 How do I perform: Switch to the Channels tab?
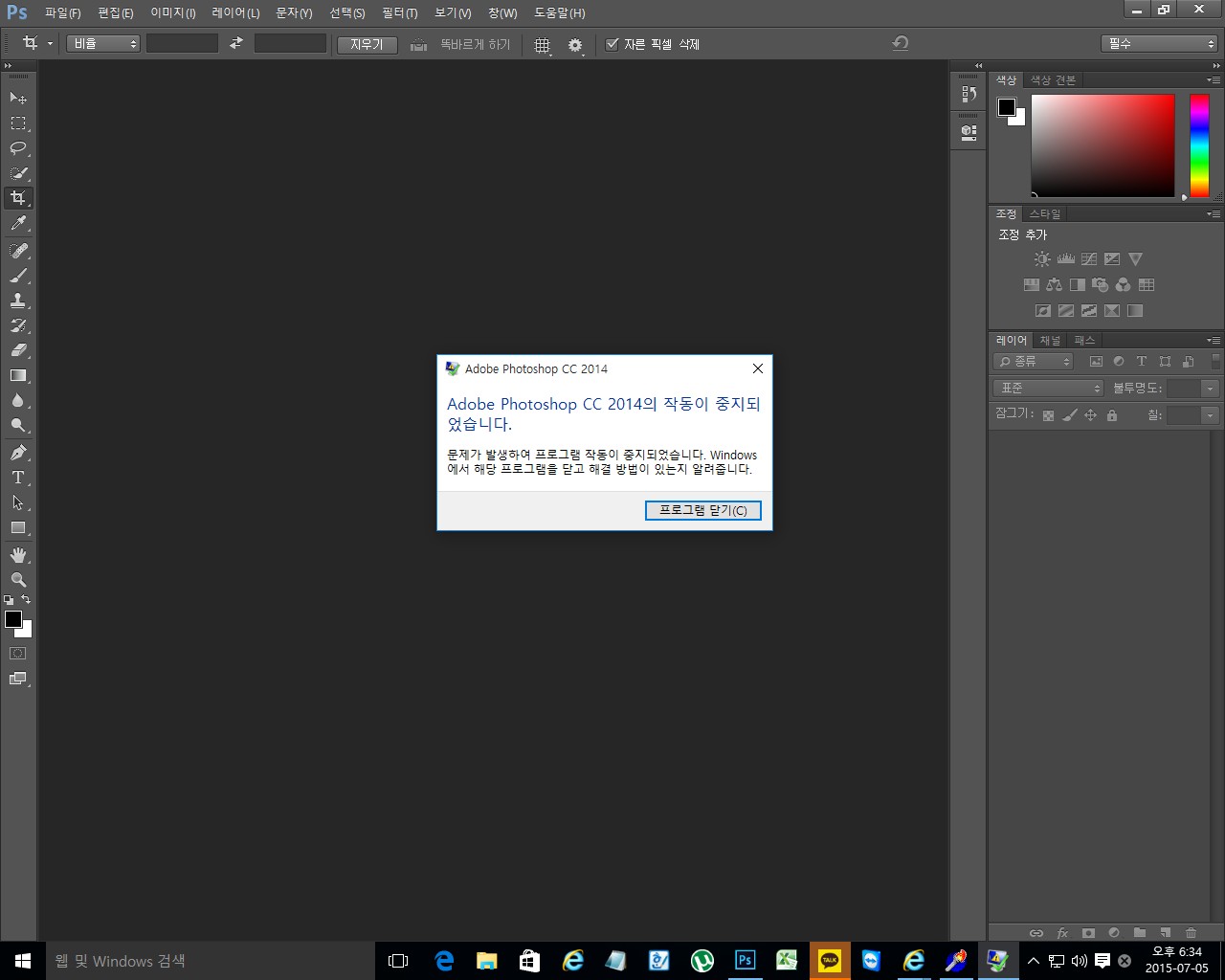1050,341
